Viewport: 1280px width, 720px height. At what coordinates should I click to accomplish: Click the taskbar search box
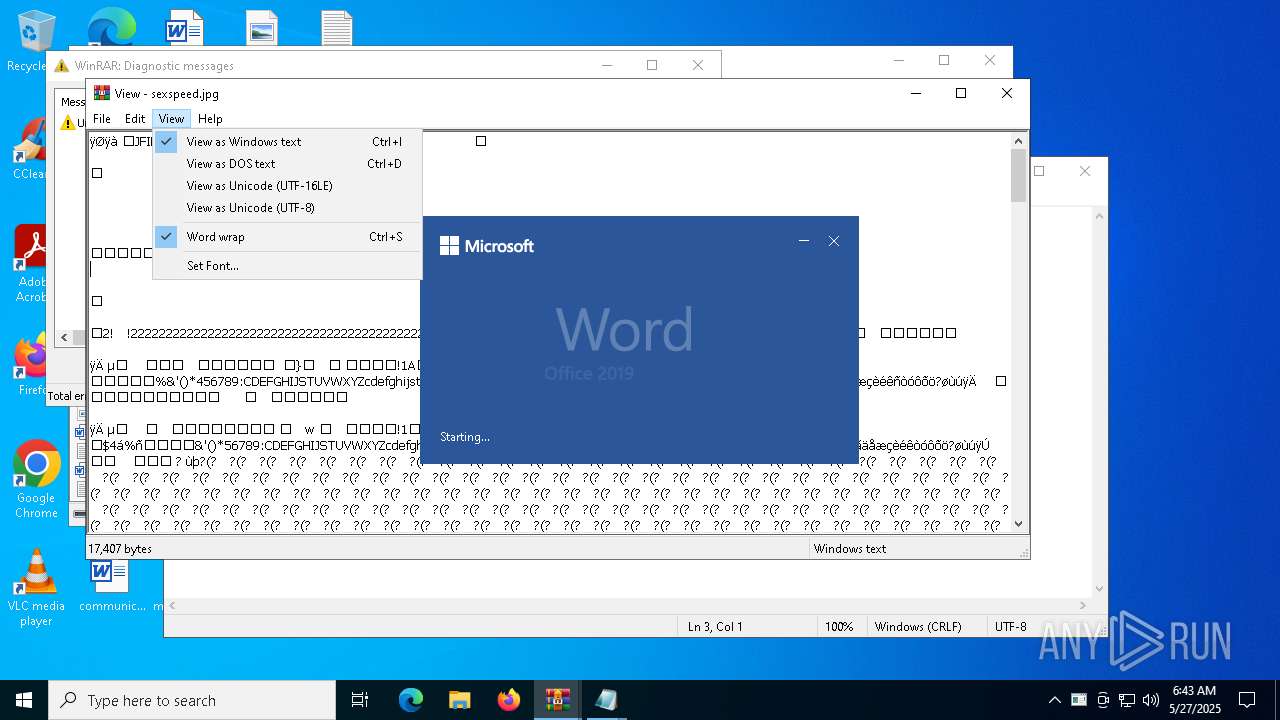pyautogui.click(x=192, y=700)
